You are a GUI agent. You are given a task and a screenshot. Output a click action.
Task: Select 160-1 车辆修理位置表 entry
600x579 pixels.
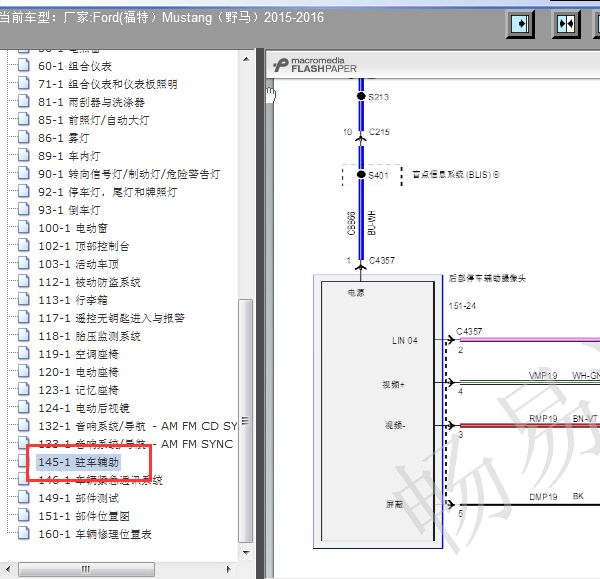(x=95, y=534)
